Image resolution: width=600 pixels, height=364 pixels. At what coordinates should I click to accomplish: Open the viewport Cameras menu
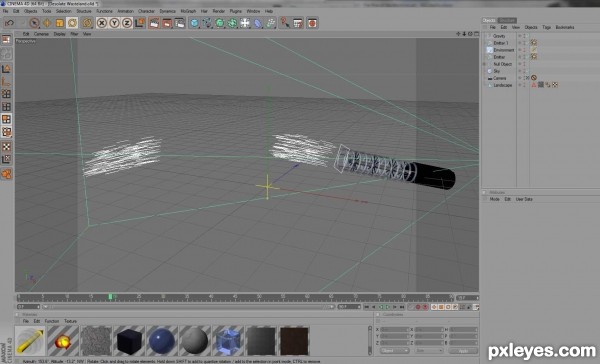(41, 34)
